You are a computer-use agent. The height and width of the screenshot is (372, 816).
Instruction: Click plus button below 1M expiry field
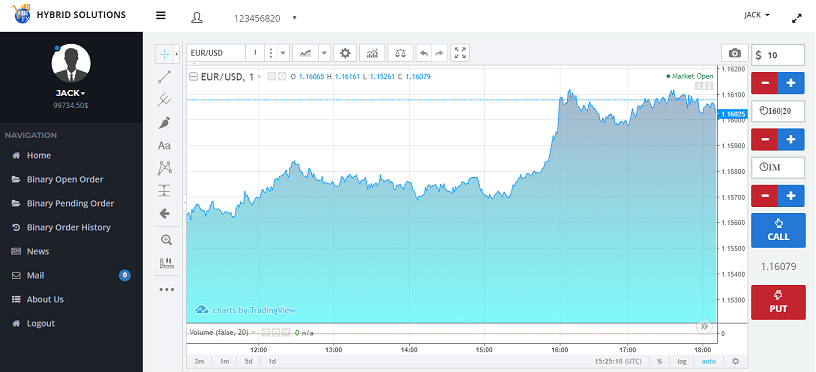791,196
